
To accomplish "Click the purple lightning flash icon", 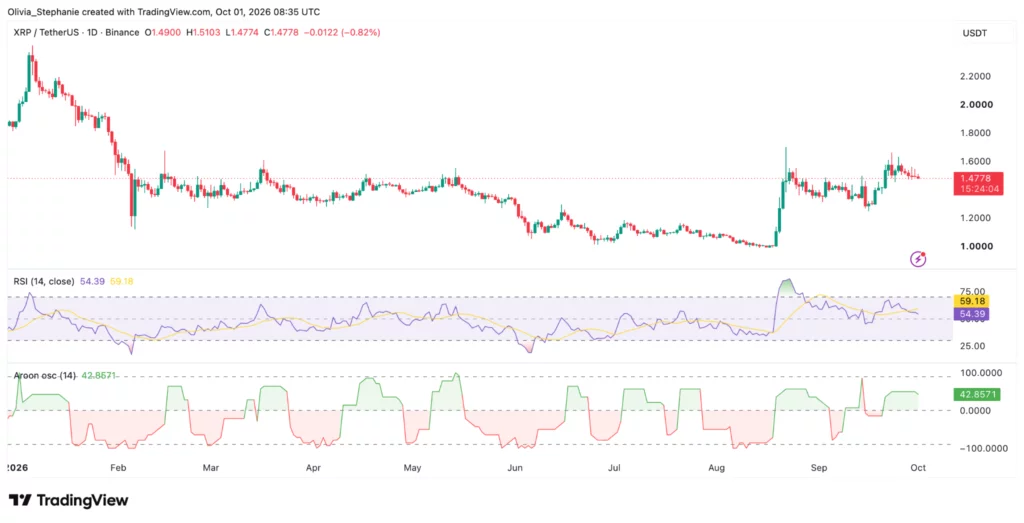I will coord(918,259).
